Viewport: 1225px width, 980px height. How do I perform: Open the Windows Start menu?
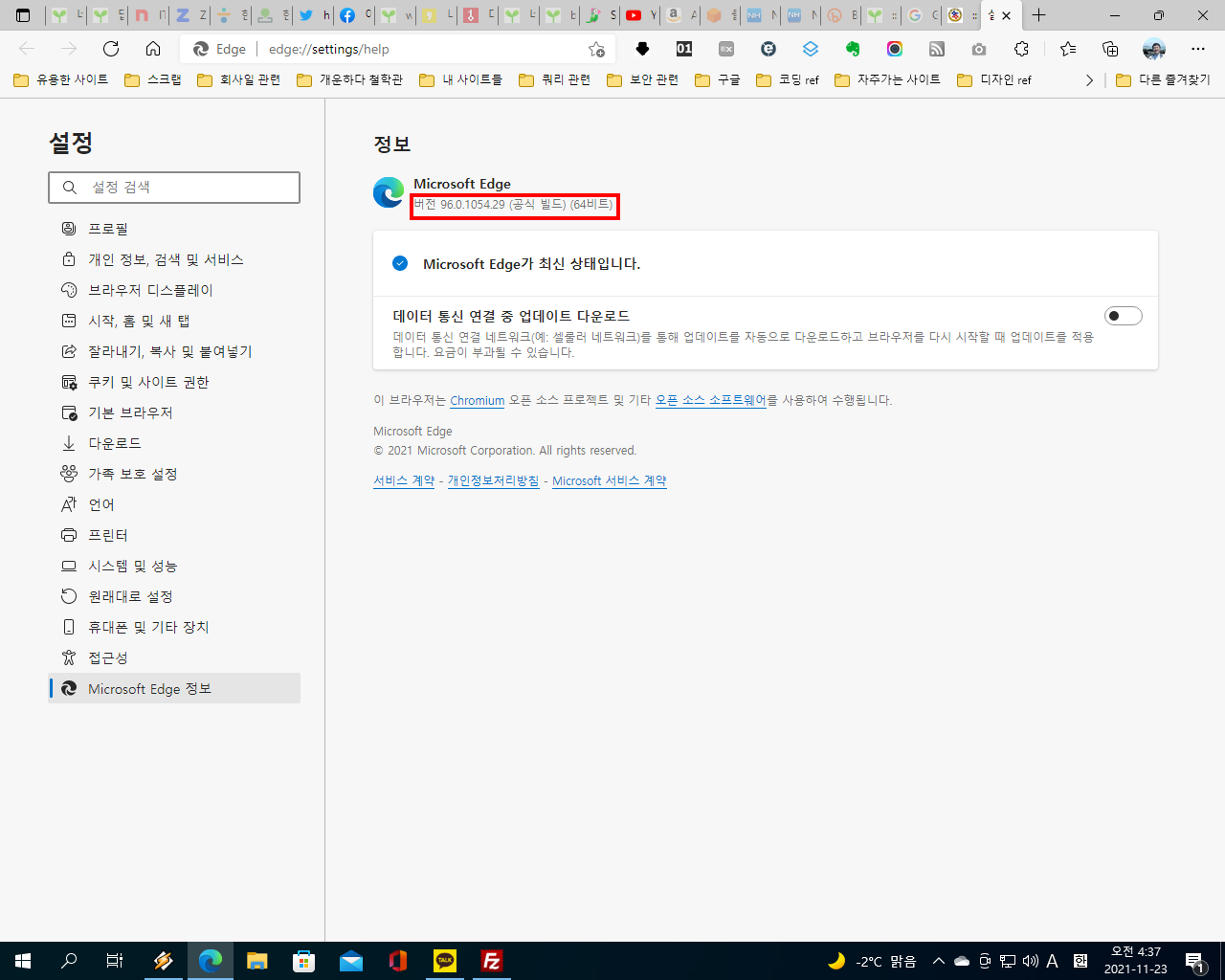pyautogui.click(x=23, y=961)
